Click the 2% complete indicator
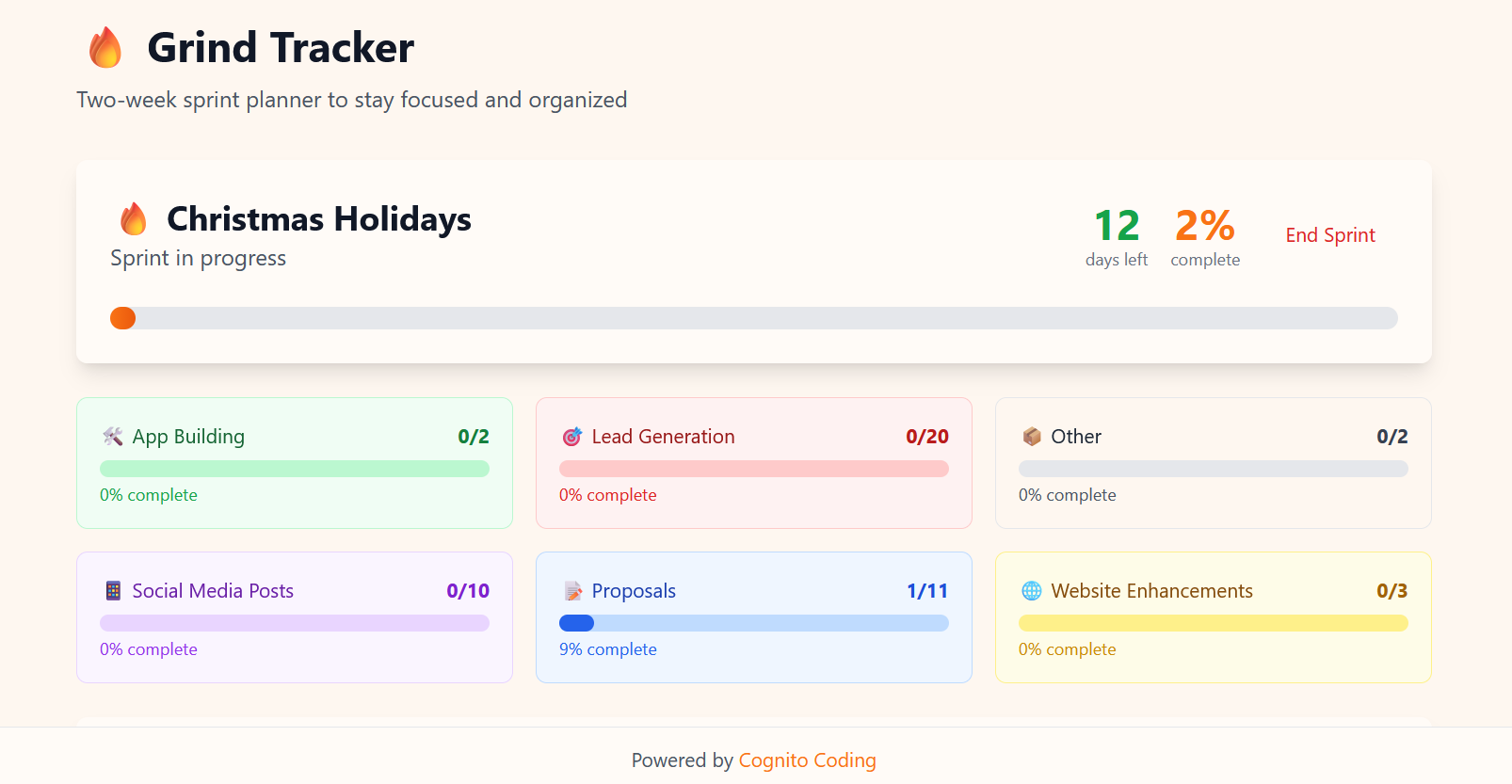 coord(1204,235)
